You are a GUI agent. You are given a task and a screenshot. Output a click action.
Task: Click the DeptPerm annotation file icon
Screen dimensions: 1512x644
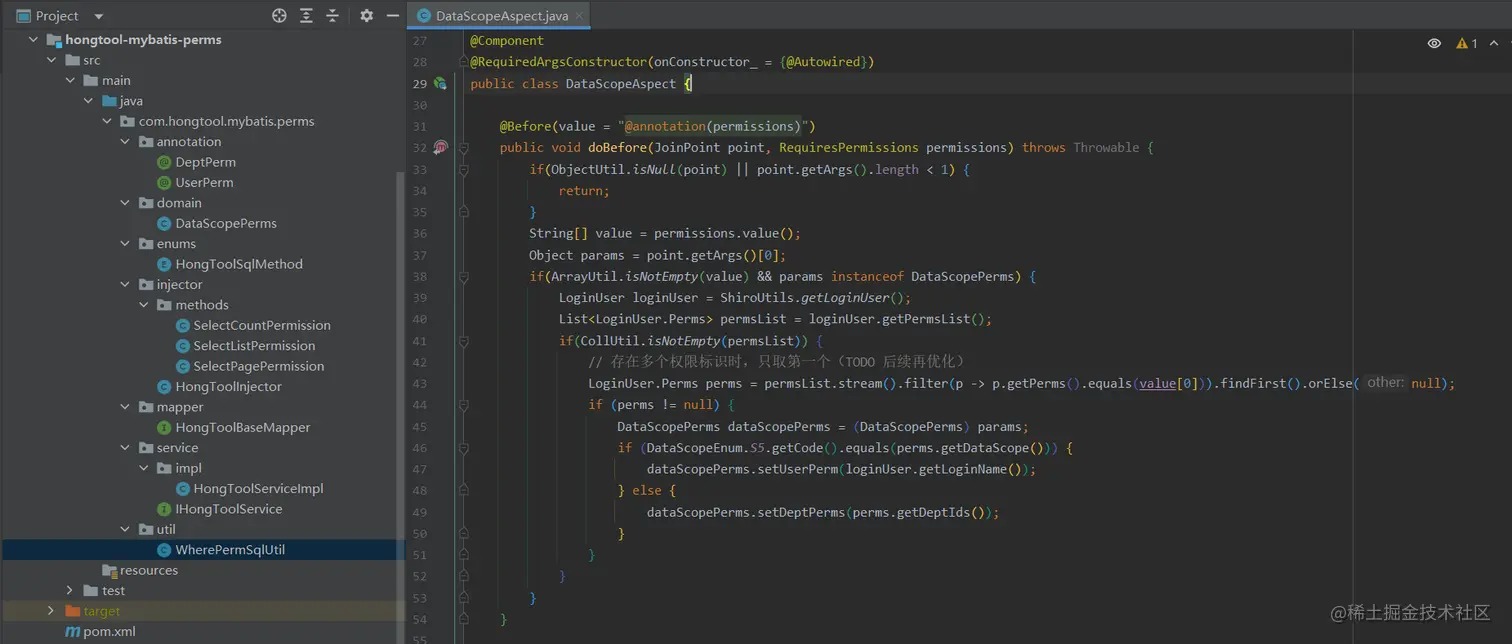(x=165, y=162)
